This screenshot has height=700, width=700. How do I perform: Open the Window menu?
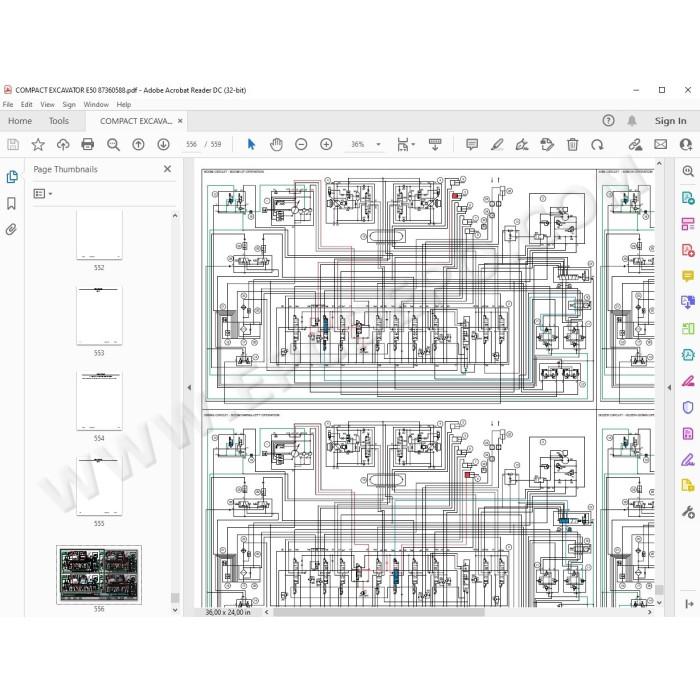pos(96,104)
